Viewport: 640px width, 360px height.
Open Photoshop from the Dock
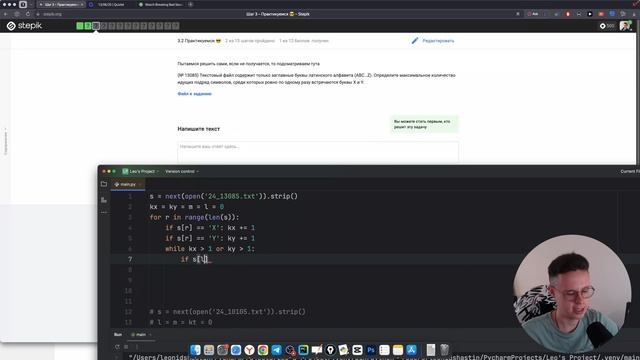(x=371, y=350)
